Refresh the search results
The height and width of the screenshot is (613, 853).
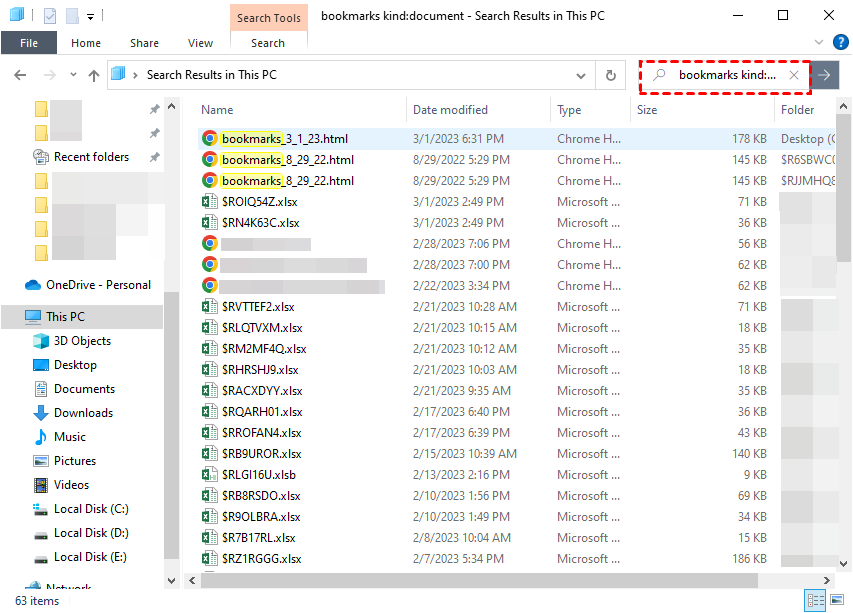point(610,76)
